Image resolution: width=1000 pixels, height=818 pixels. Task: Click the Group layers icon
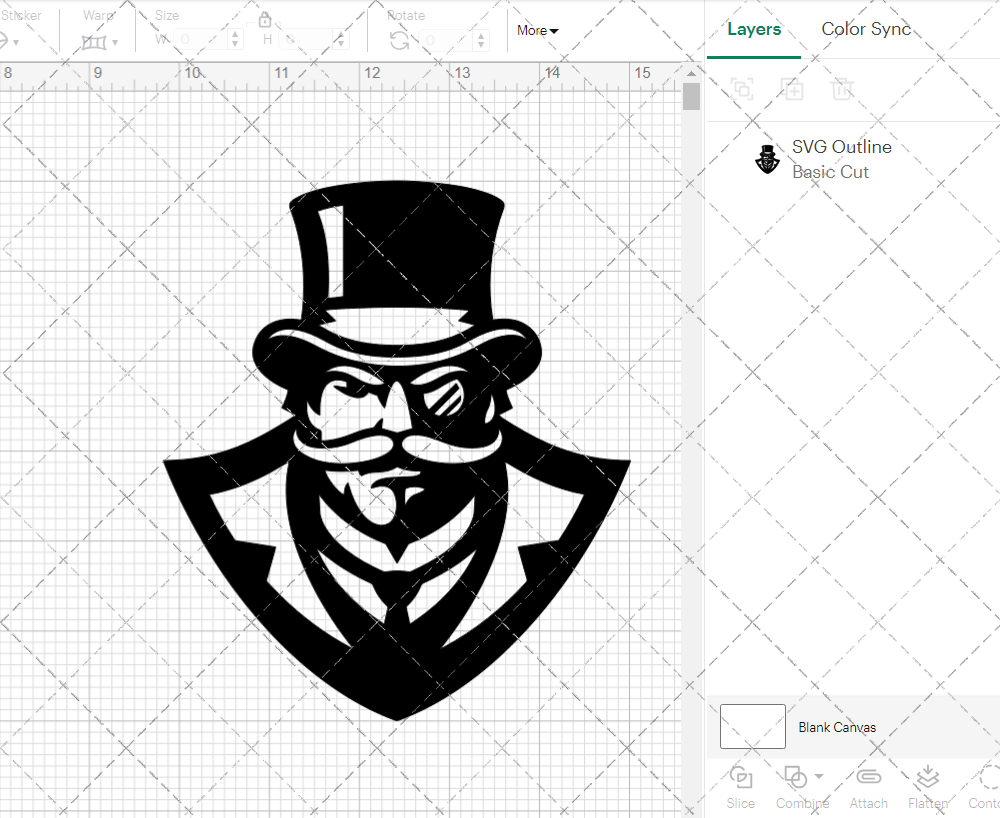[742, 89]
